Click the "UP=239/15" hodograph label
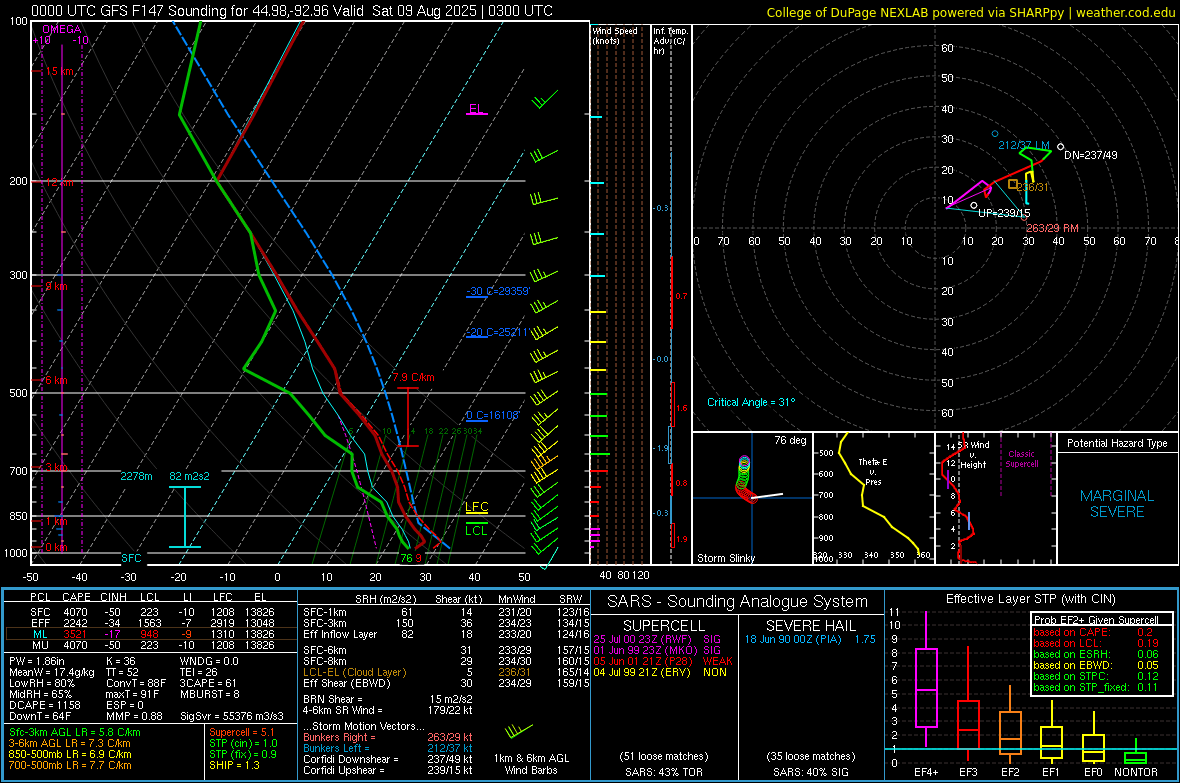The image size is (1180, 783). click(x=1004, y=213)
